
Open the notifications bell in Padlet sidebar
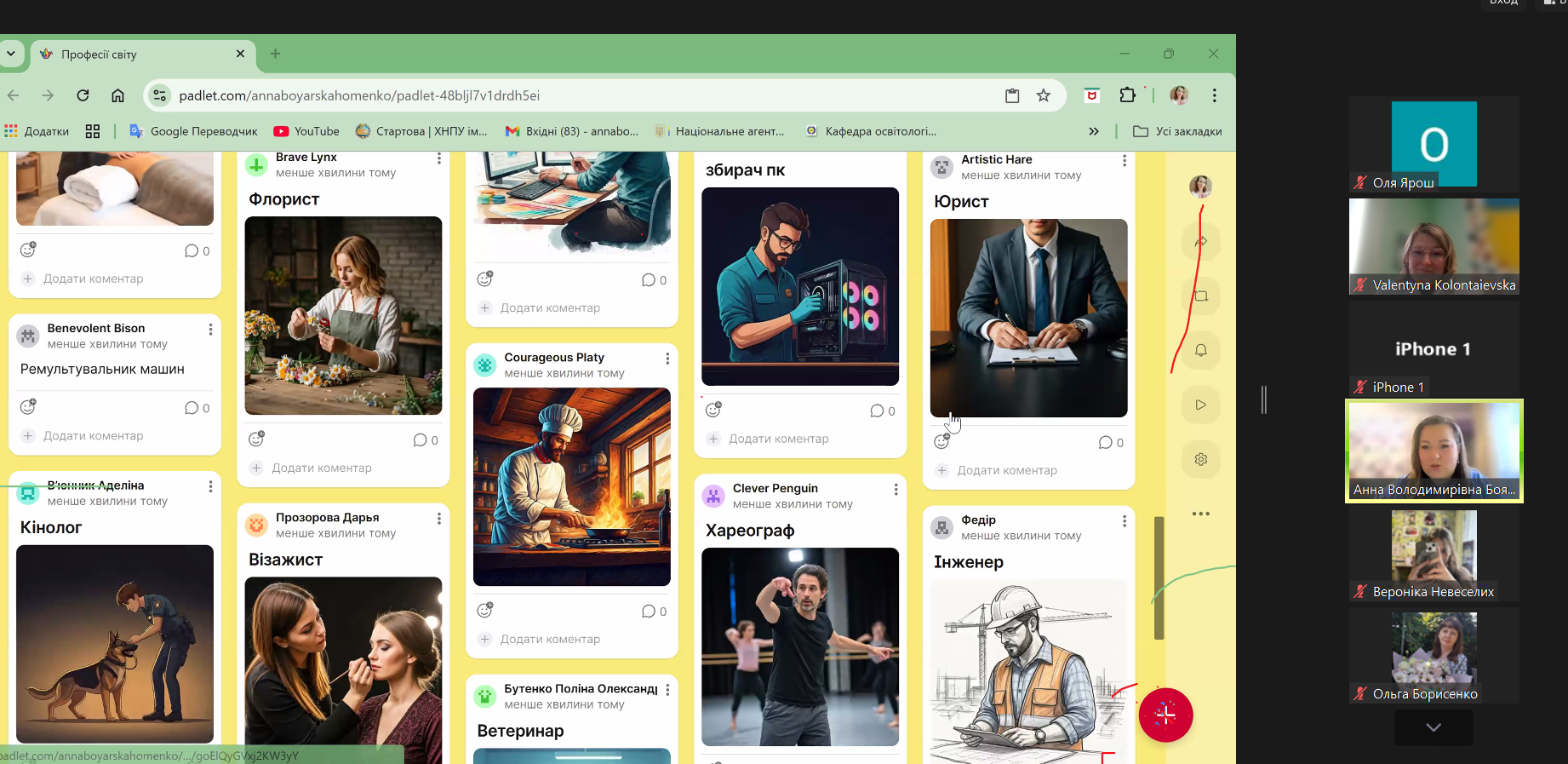tap(1200, 350)
